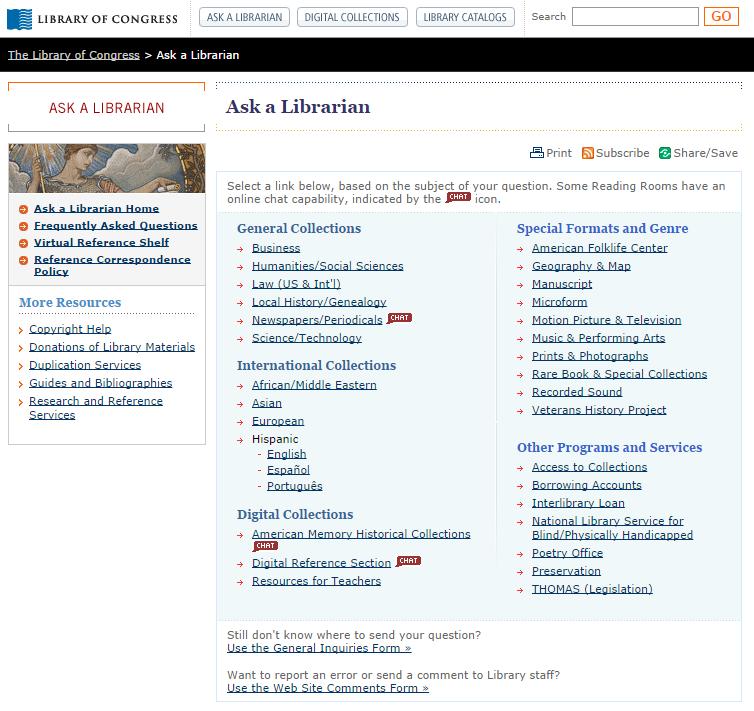
Task: Select Borrowing Accounts link
Action: point(586,485)
